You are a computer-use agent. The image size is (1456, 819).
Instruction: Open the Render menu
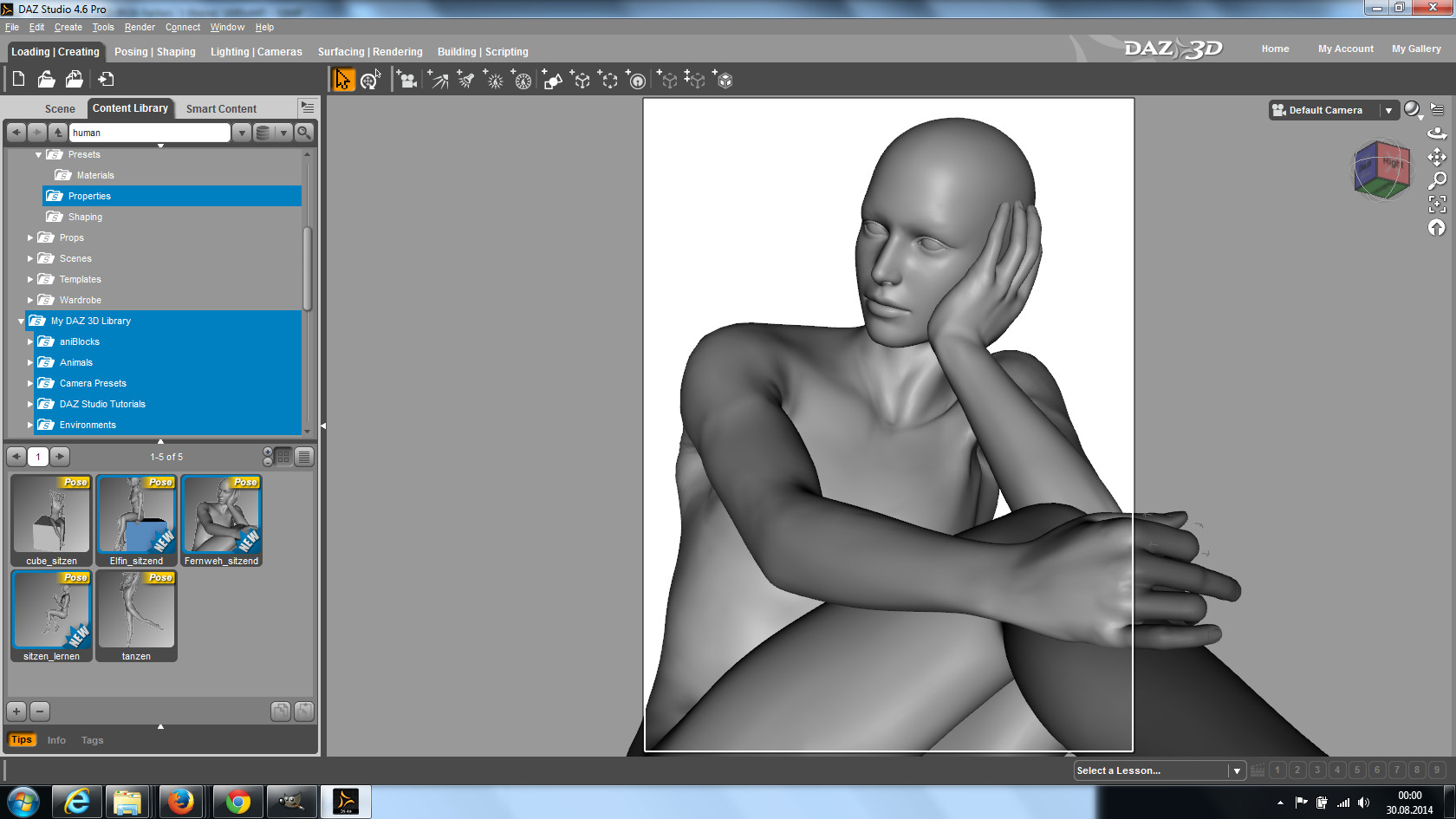(140, 27)
